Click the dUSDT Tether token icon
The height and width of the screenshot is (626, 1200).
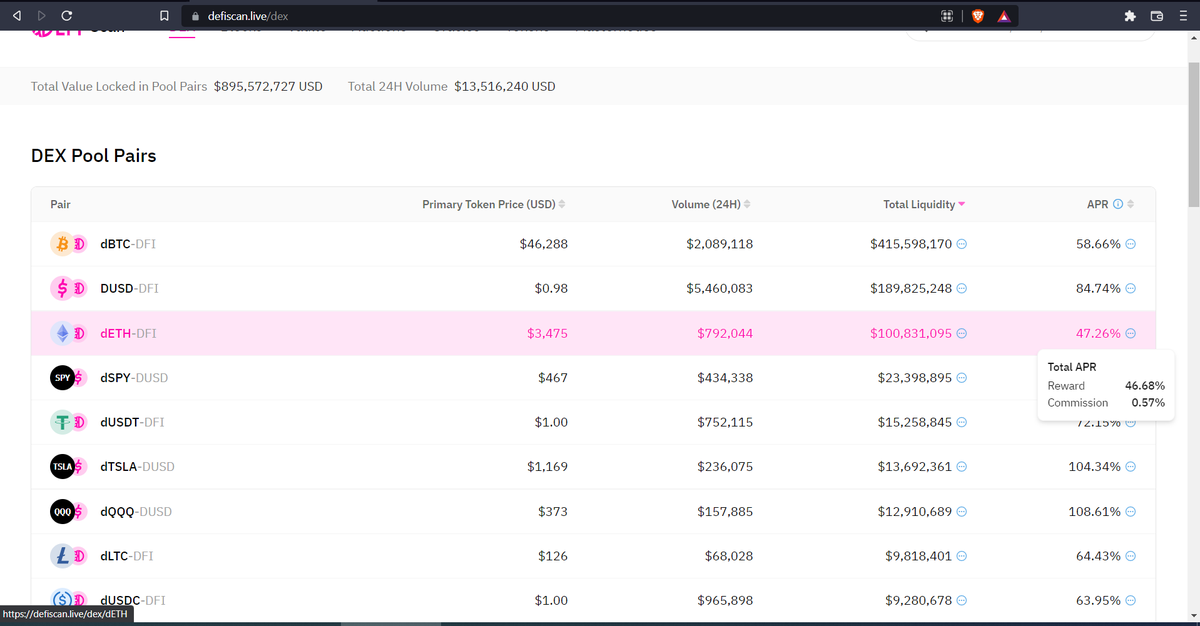[62, 422]
